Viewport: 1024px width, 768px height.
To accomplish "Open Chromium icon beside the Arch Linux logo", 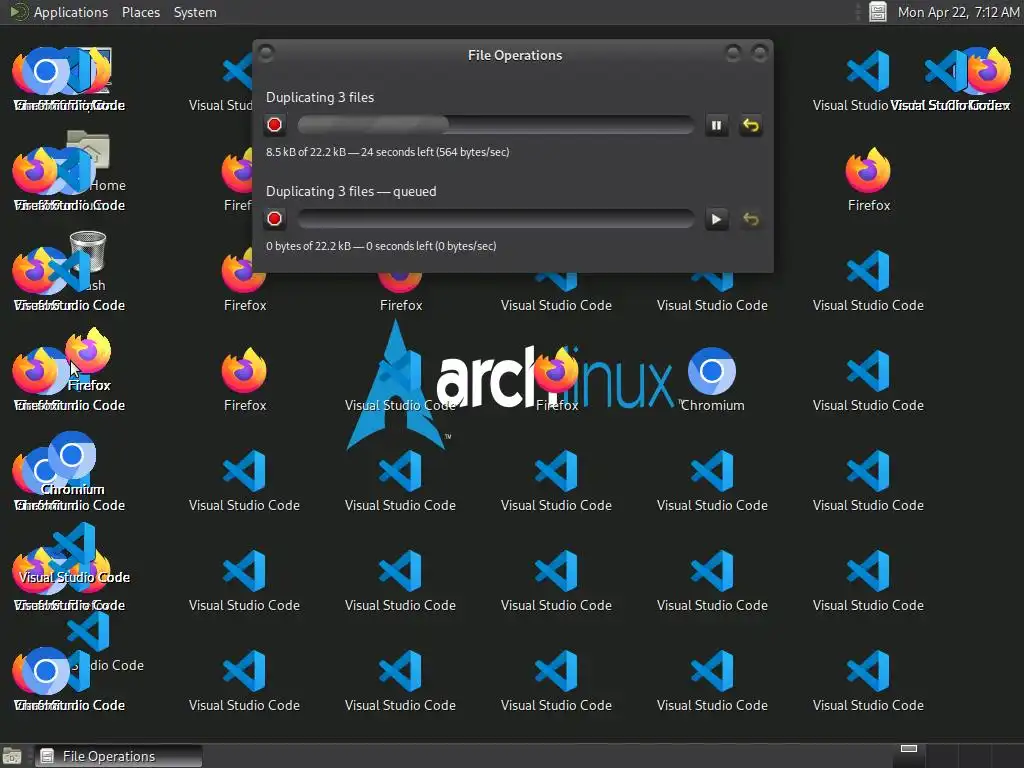I will [712, 379].
